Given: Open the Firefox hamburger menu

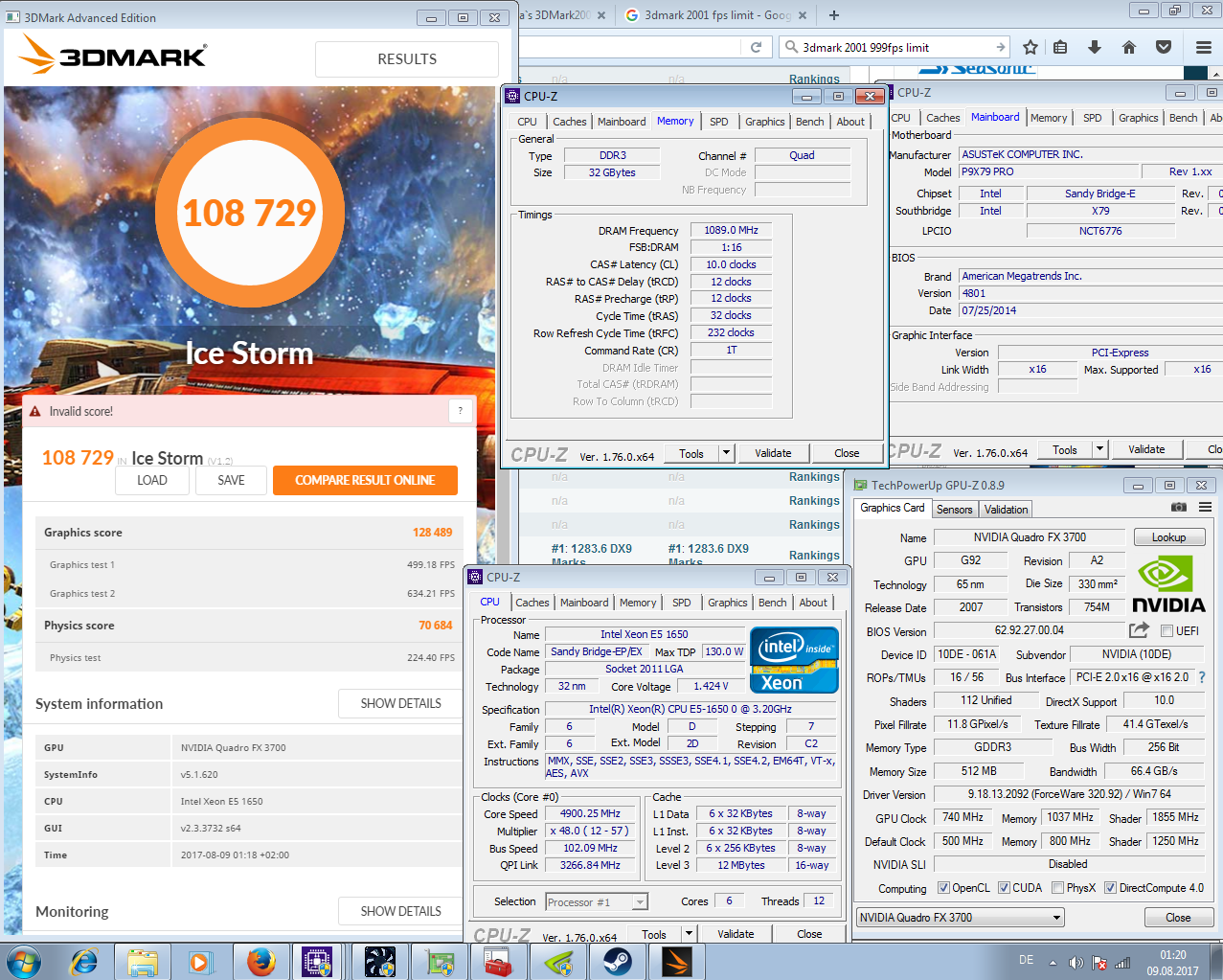Looking at the screenshot, I should tap(1204, 47).
